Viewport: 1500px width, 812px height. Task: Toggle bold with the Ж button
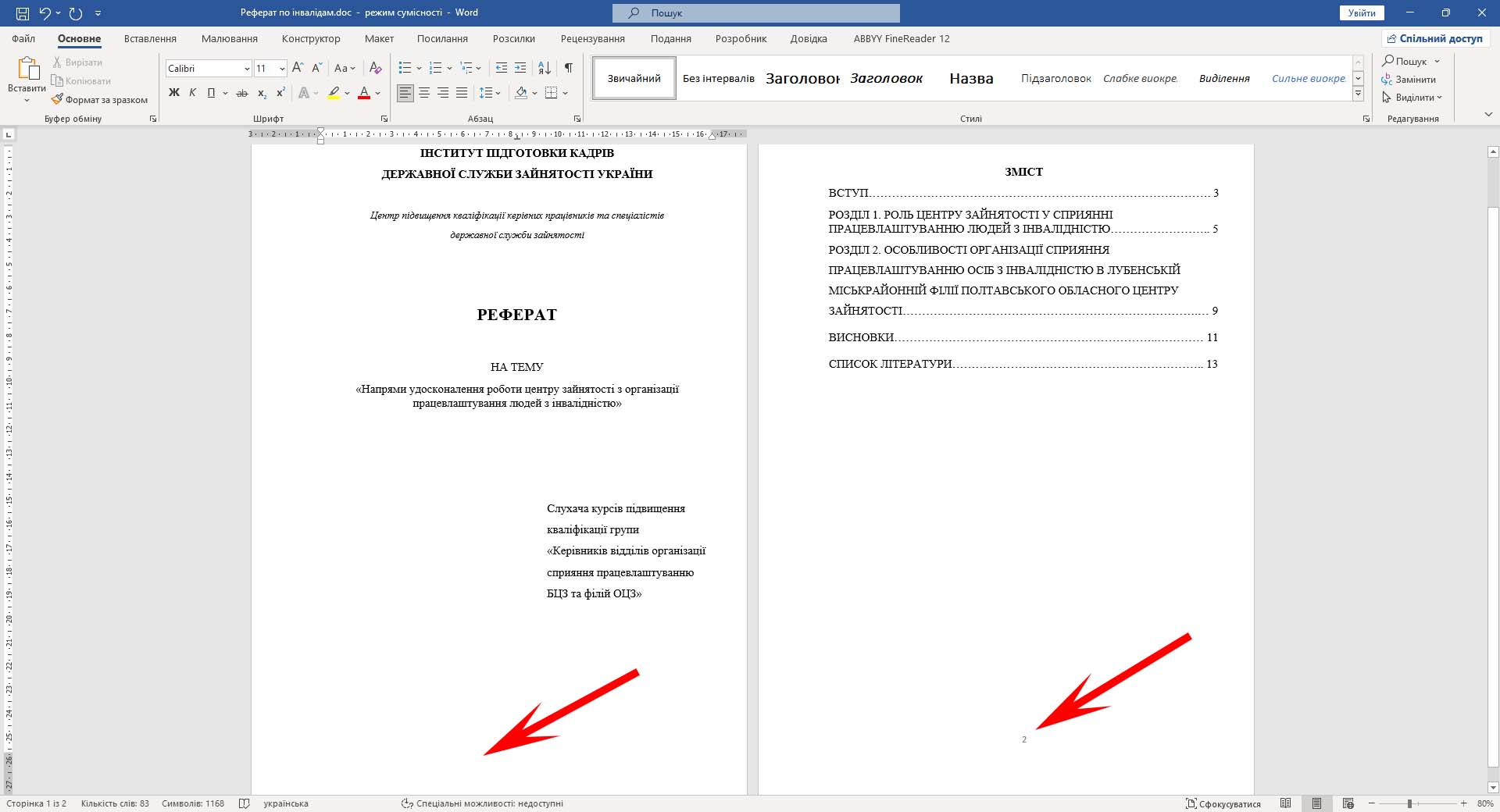174,93
